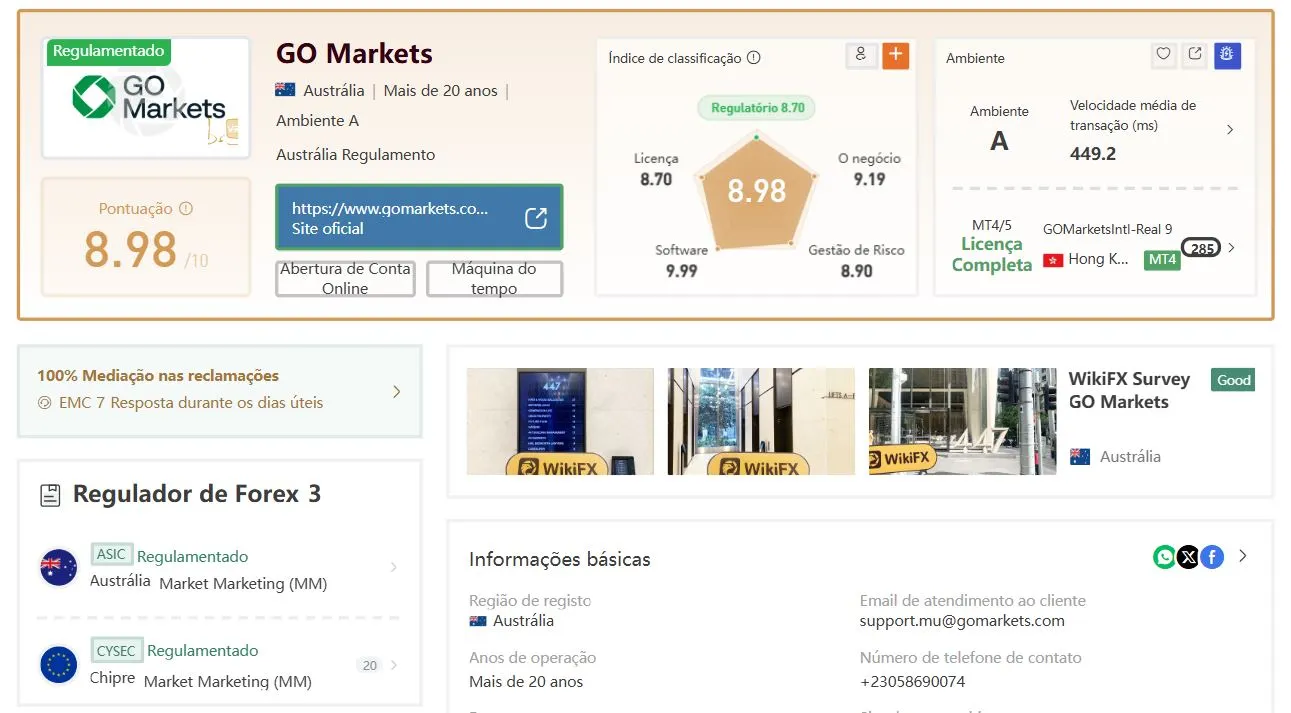1291x713 pixels.
Task: Expand the CYSEC regulator row chevron
Action: (x=394, y=665)
